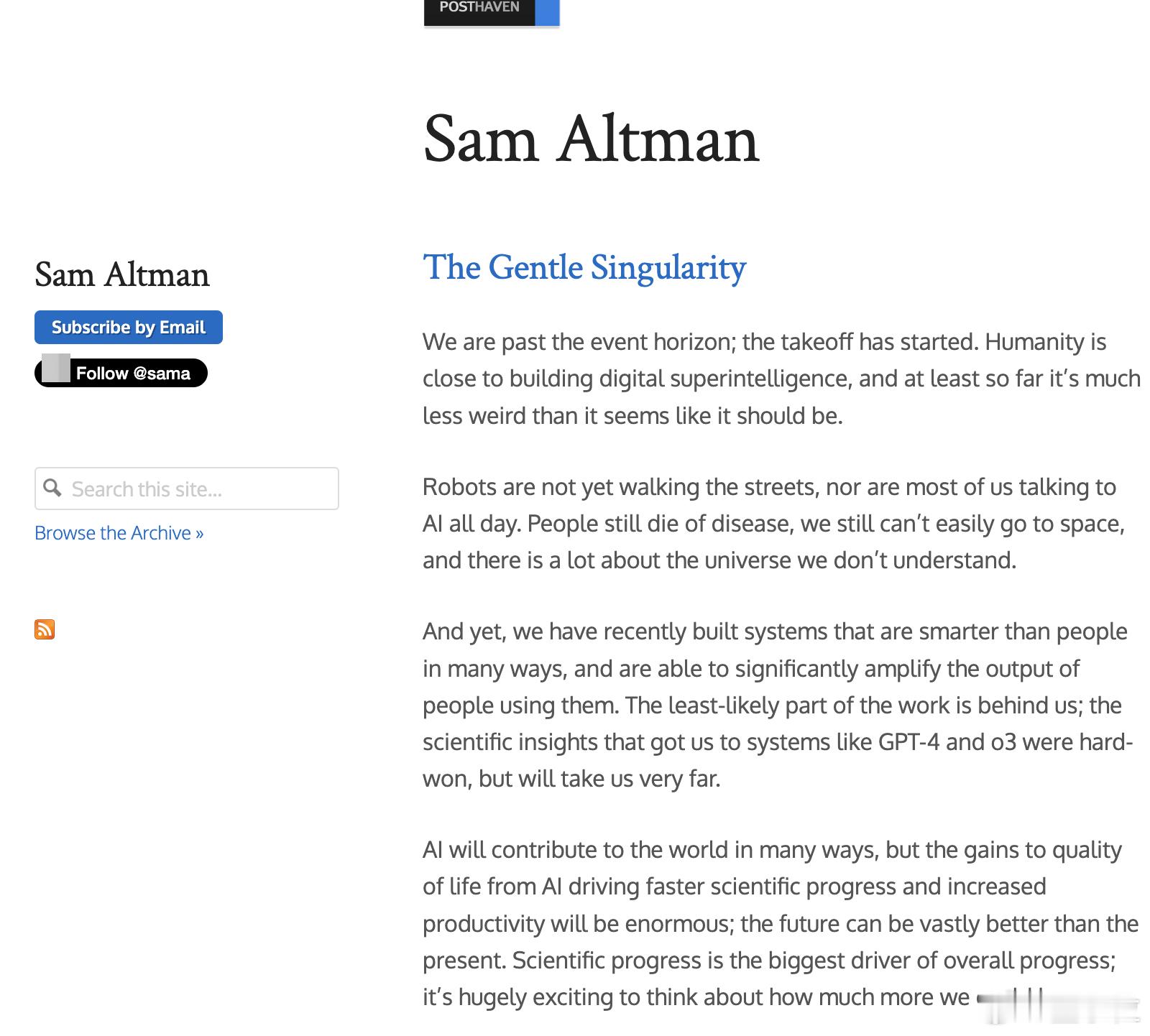Click paragraph beginning 'And yet, we have'

tap(778, 705)
